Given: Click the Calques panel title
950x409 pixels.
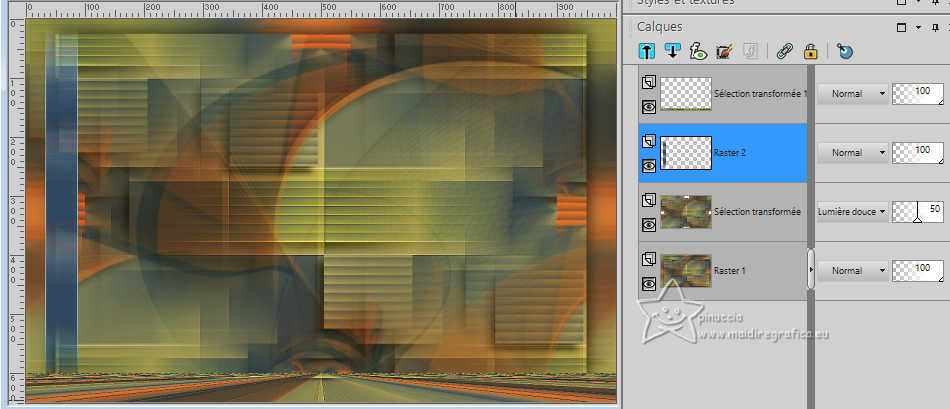Looking at the screenshot, I should point(659,27).
